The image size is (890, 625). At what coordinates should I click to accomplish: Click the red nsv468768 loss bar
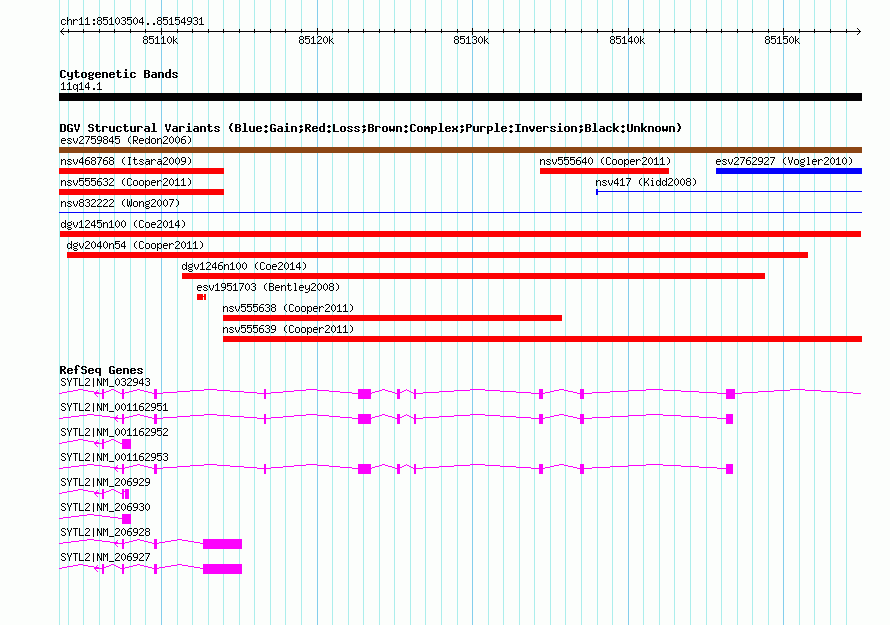141,171
